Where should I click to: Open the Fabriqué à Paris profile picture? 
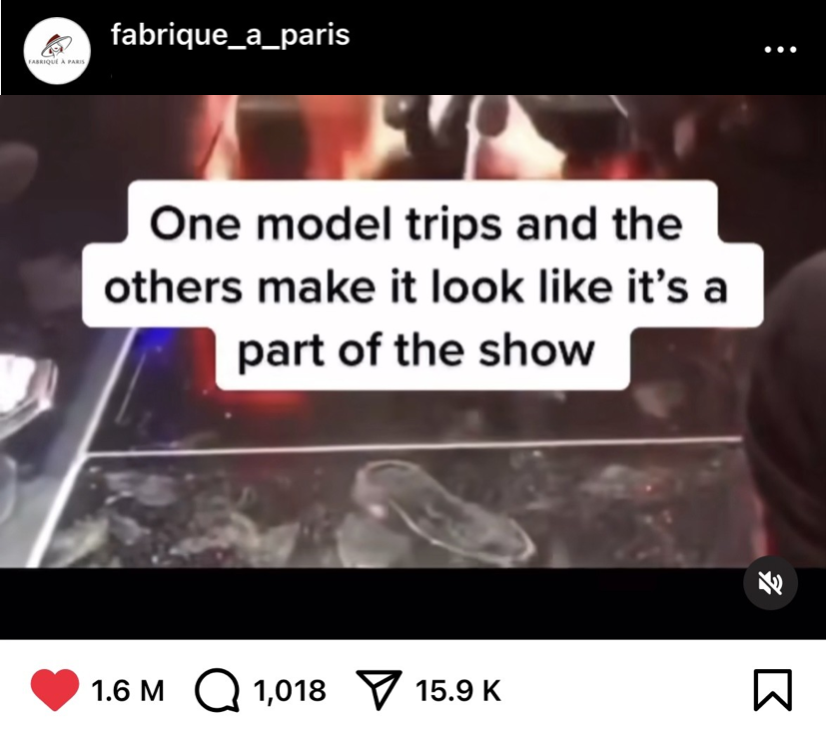57,51
